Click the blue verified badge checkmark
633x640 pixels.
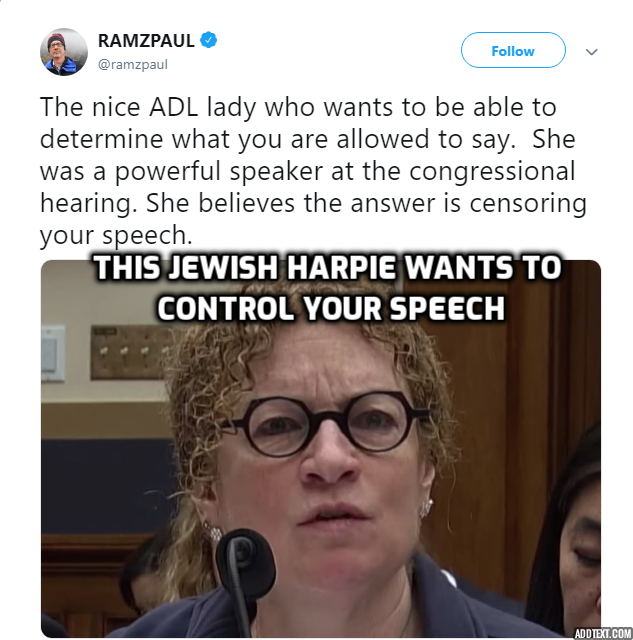click(x=209, y=40)
